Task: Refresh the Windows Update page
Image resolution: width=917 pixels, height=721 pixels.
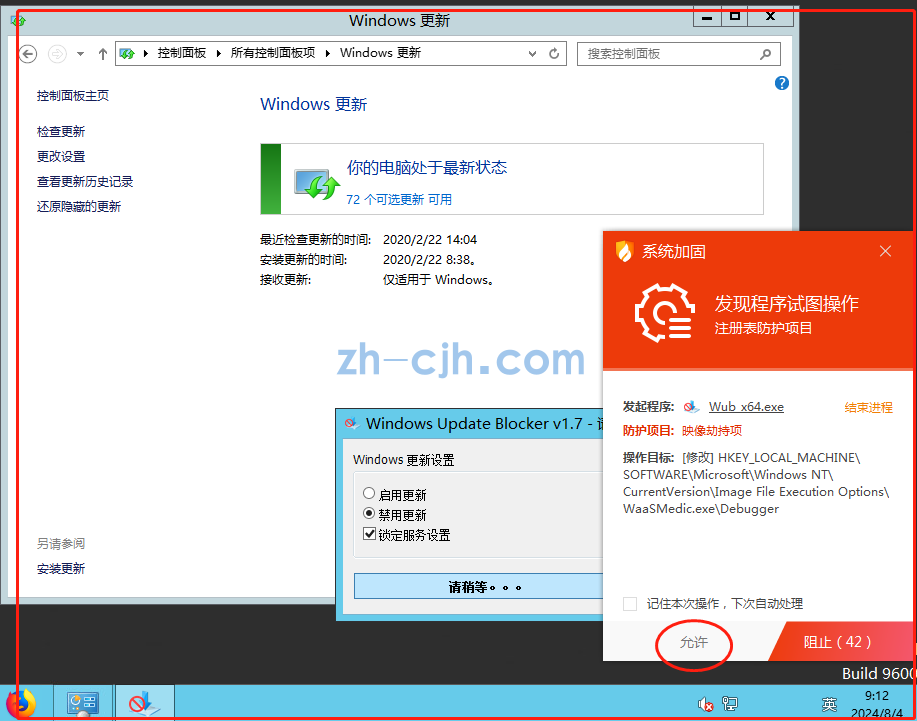Action: pos(554,54)
